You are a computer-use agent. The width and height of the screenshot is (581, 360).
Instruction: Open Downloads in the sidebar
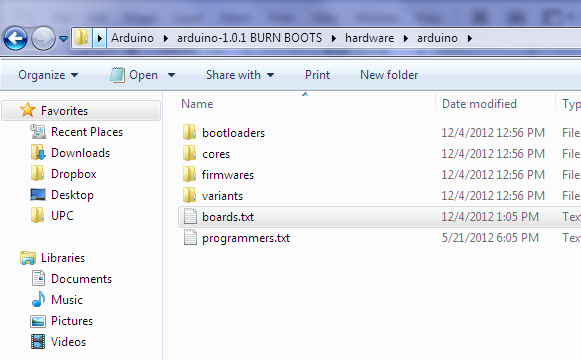coord(80,153)
